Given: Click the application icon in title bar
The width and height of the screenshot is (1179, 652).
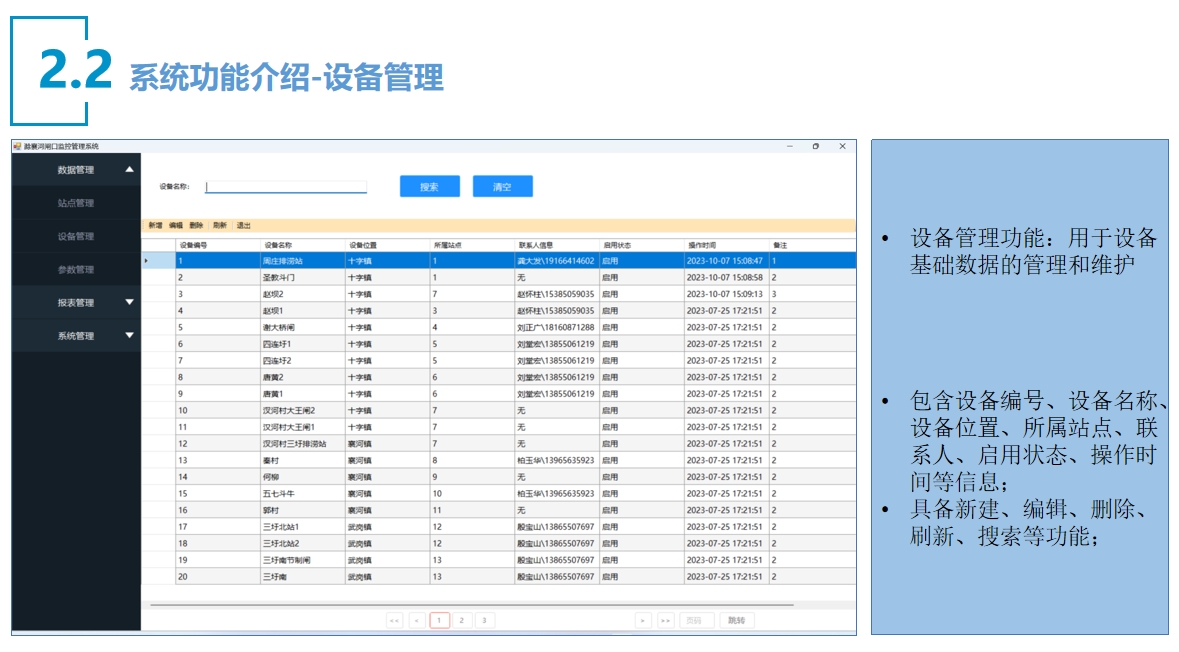Looking at the screenshot, I should tap(18, 146).
